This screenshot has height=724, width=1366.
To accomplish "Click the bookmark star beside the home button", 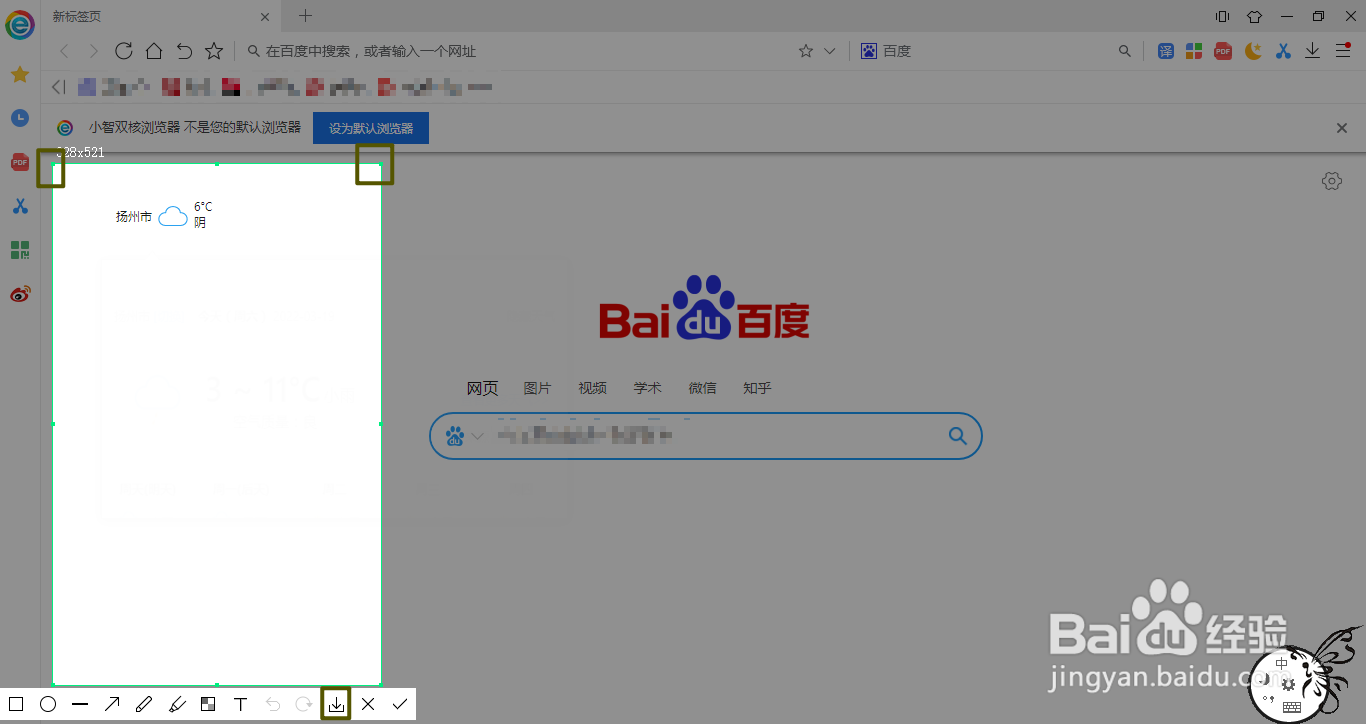I will coord(214,51).
